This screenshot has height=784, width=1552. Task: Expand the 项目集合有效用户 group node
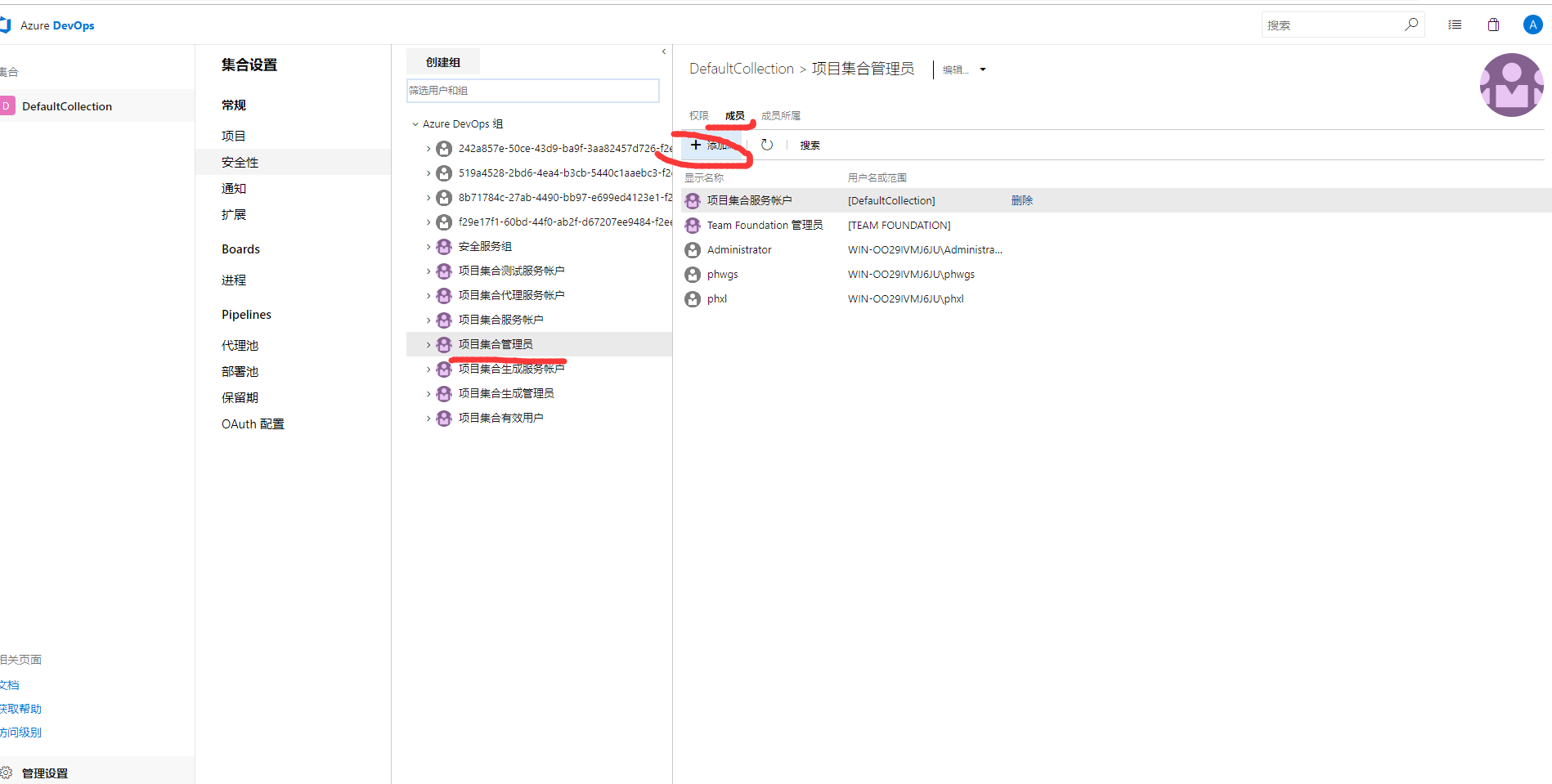[428, 419]
